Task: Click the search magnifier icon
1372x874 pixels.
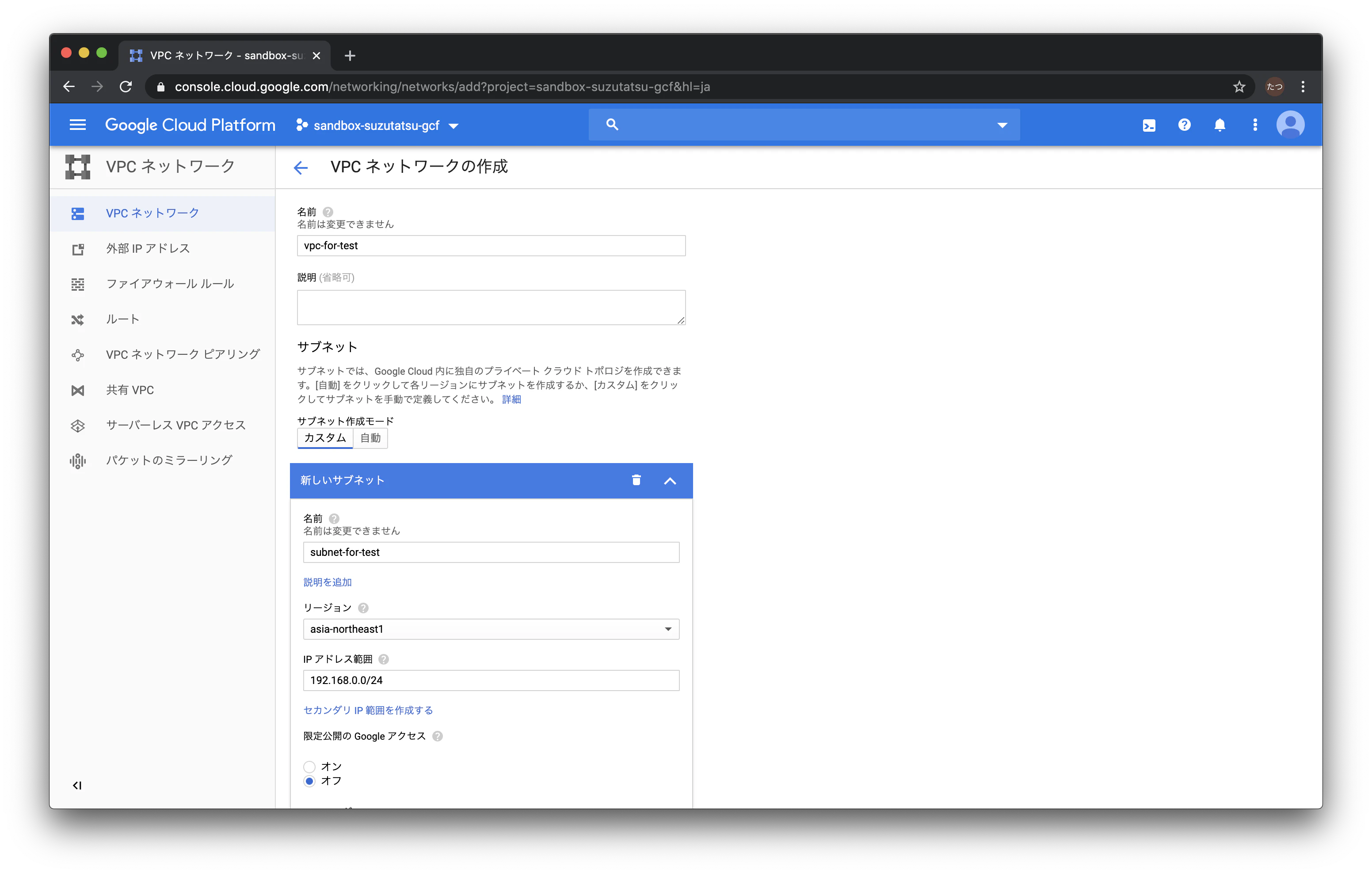Action: (612, 124)
